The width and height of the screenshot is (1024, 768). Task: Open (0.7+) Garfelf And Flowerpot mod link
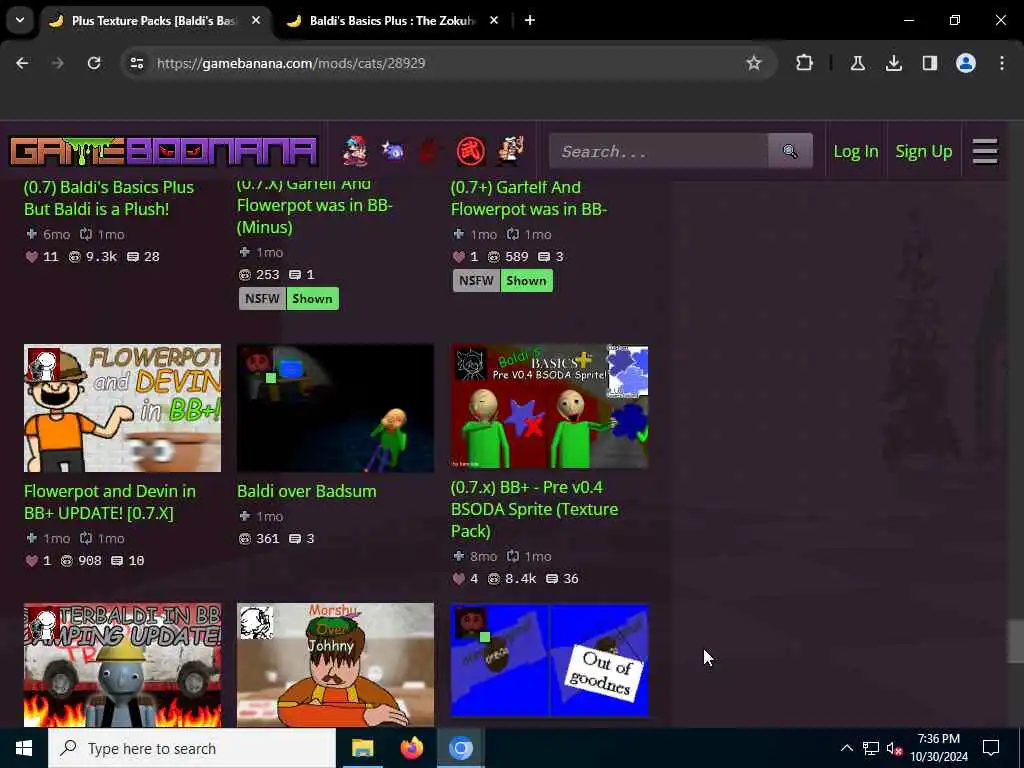pos(529,198)
